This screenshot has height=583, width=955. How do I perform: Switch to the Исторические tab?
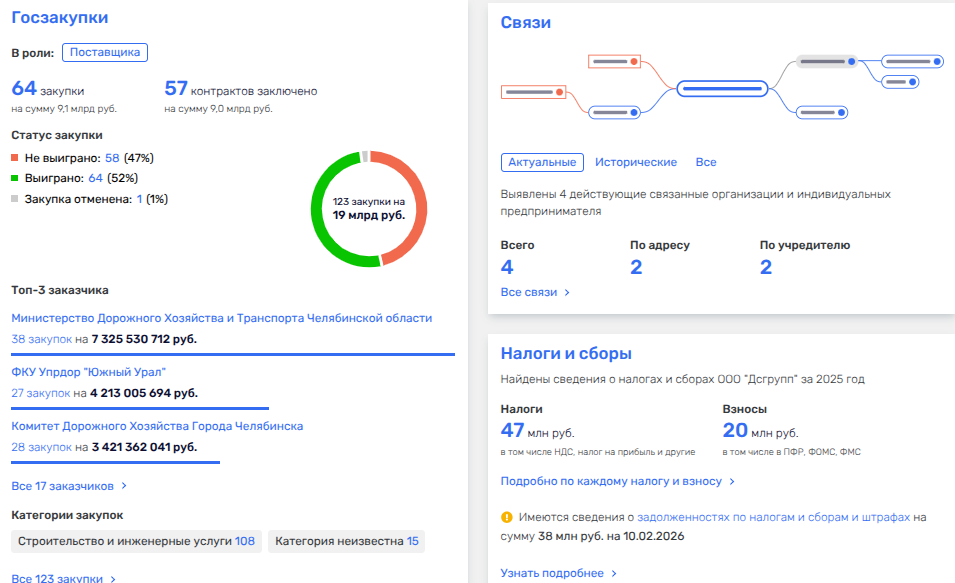tap(636, 162)
